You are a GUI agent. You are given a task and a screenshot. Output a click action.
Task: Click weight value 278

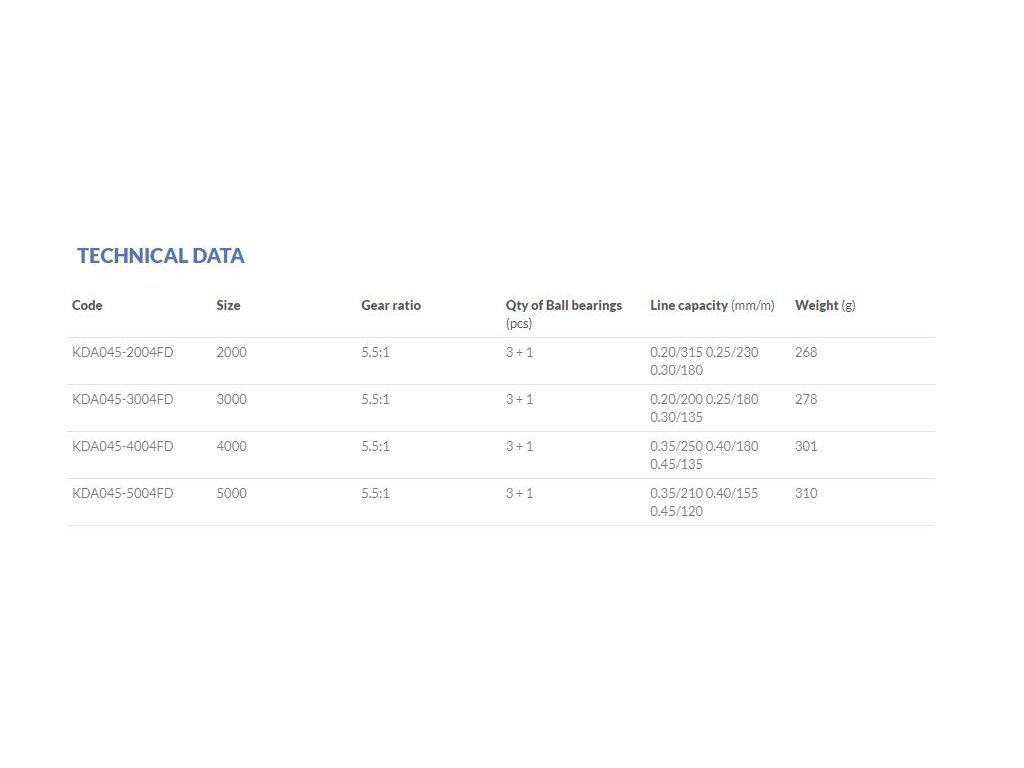pos(806,399)
